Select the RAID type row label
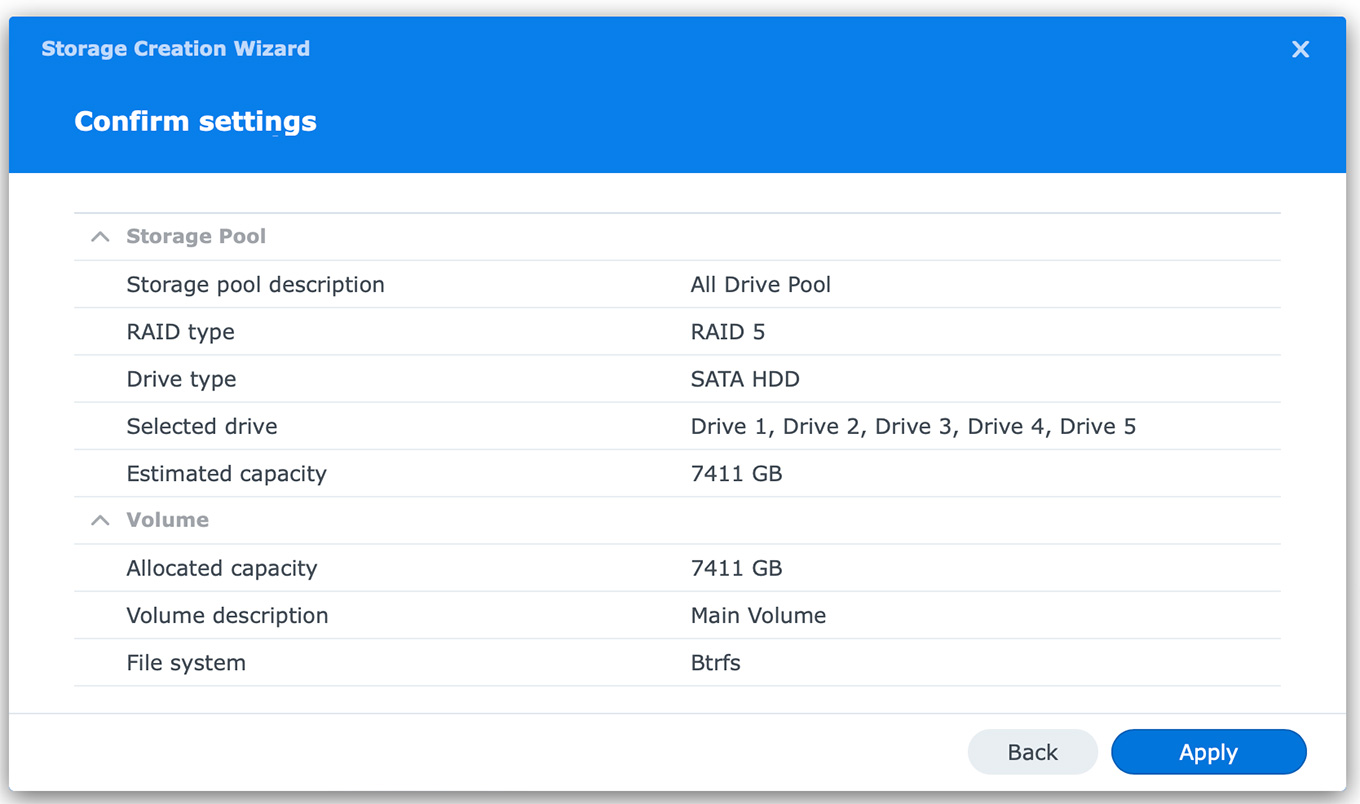 click(x=180, y=332)
